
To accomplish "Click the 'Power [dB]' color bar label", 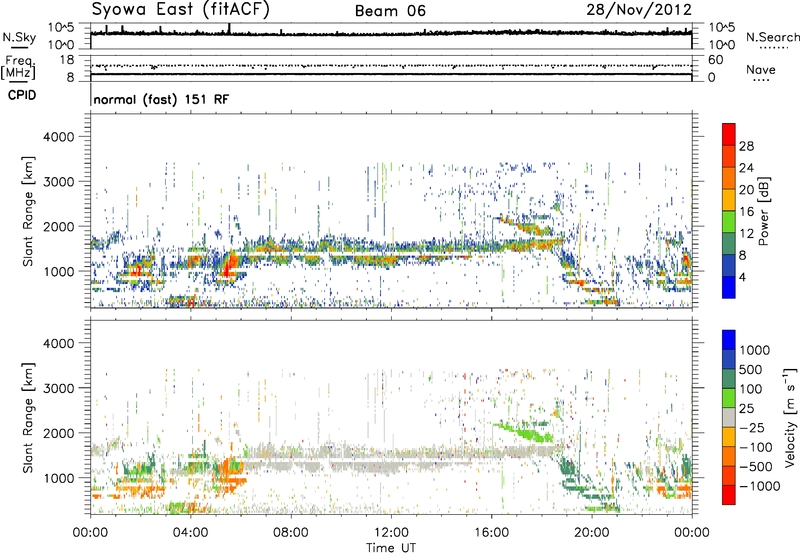I will coord(764,211).
